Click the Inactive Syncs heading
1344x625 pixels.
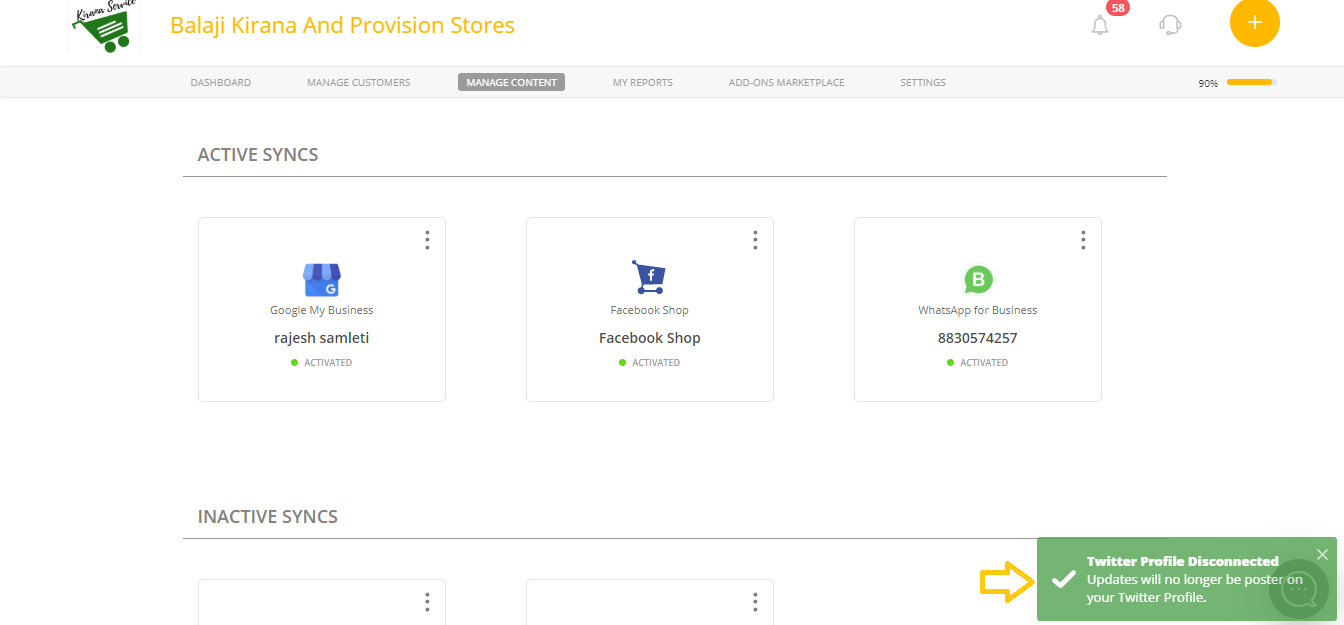click(268, 517)
